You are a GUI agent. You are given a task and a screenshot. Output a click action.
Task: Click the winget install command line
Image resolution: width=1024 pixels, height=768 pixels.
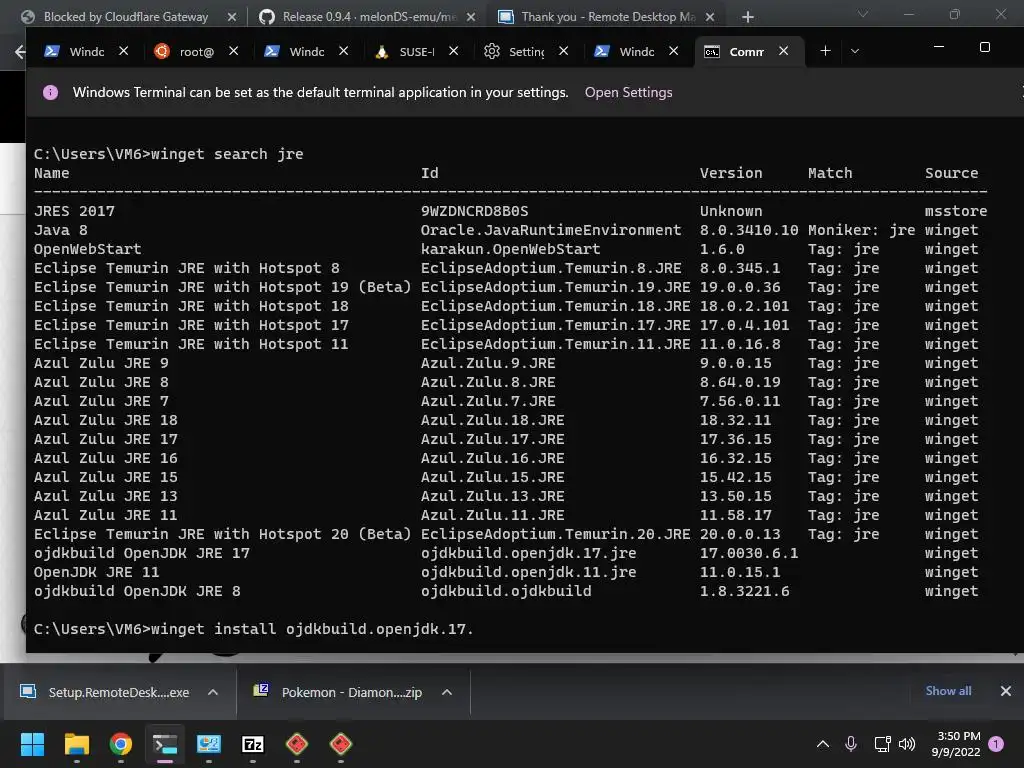[x=253, y=629]
